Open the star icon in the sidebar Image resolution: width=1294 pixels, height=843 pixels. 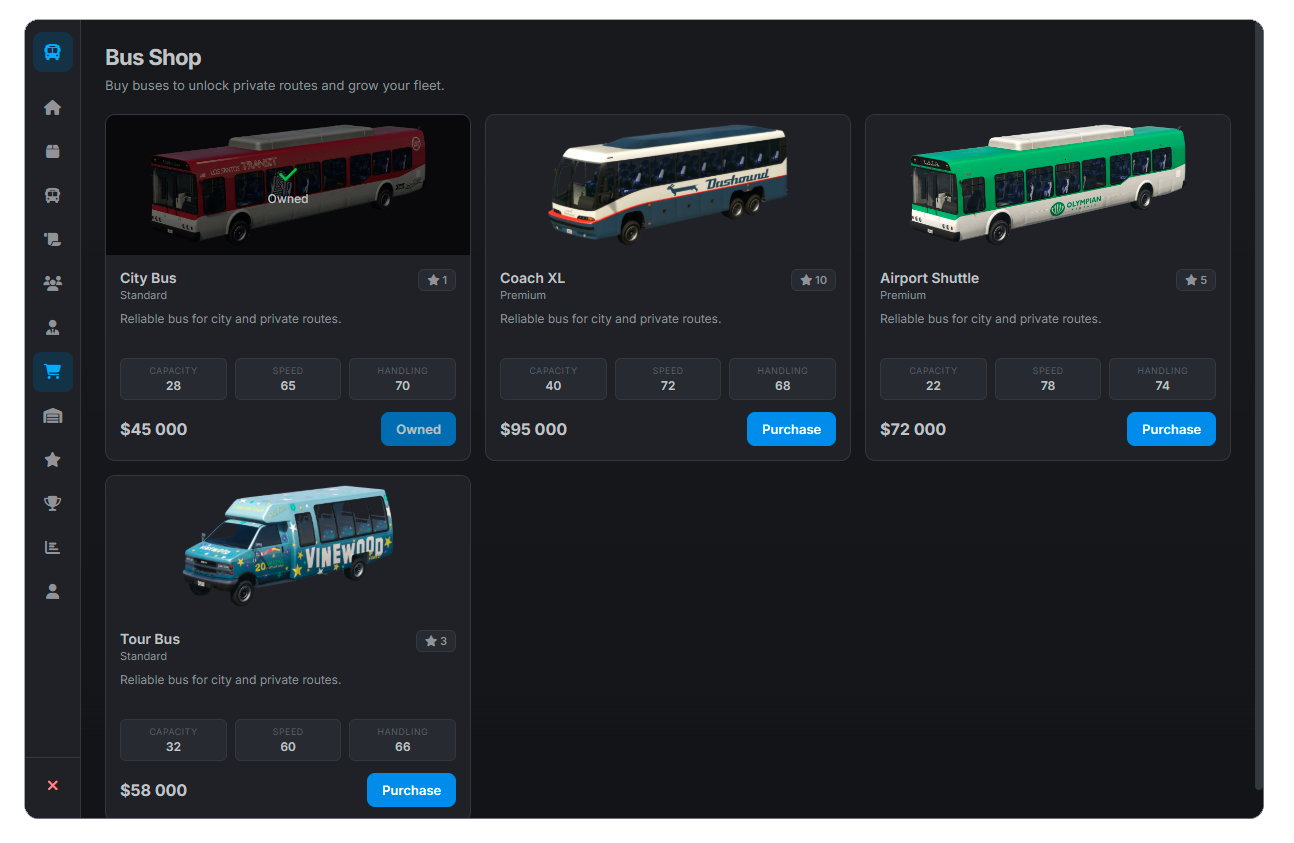coord(53,459)
